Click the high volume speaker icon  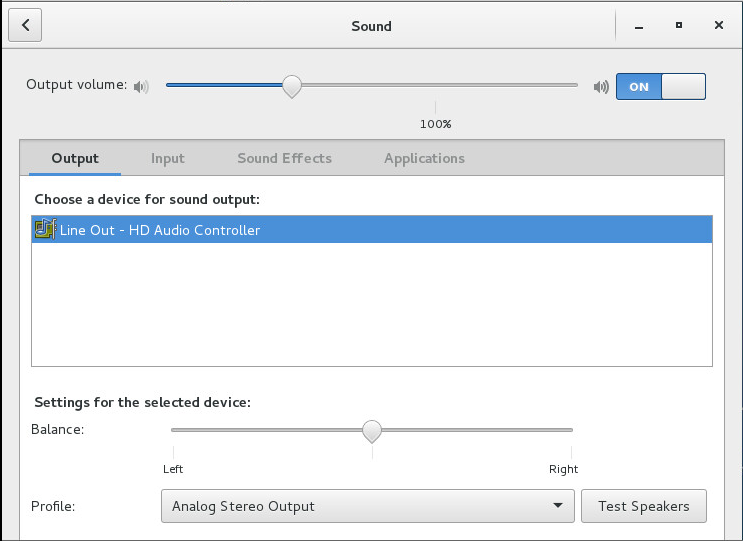pyautogui.click(x=600, y=86)
